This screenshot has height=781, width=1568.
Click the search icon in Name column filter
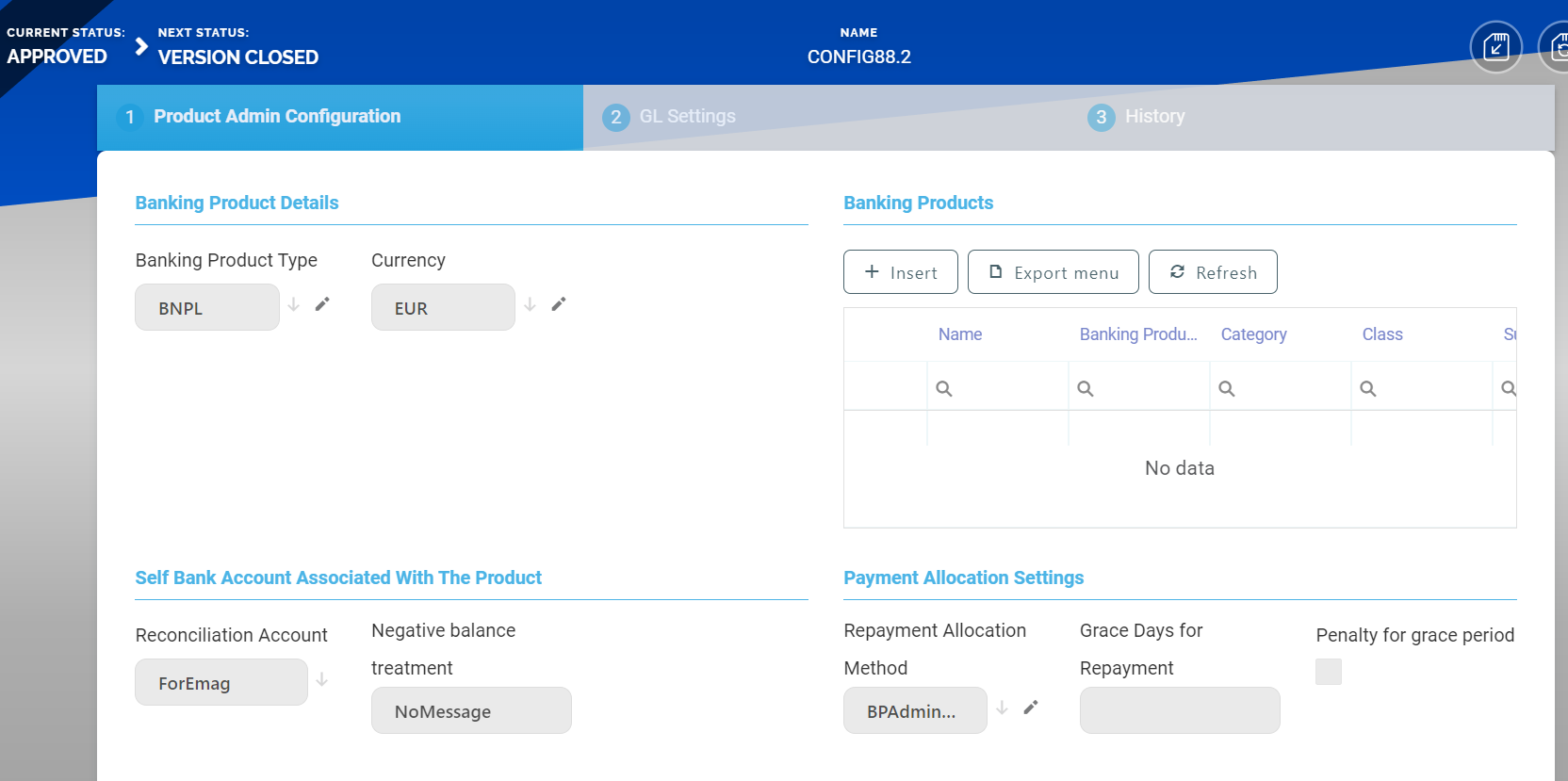tap(944, 389)
